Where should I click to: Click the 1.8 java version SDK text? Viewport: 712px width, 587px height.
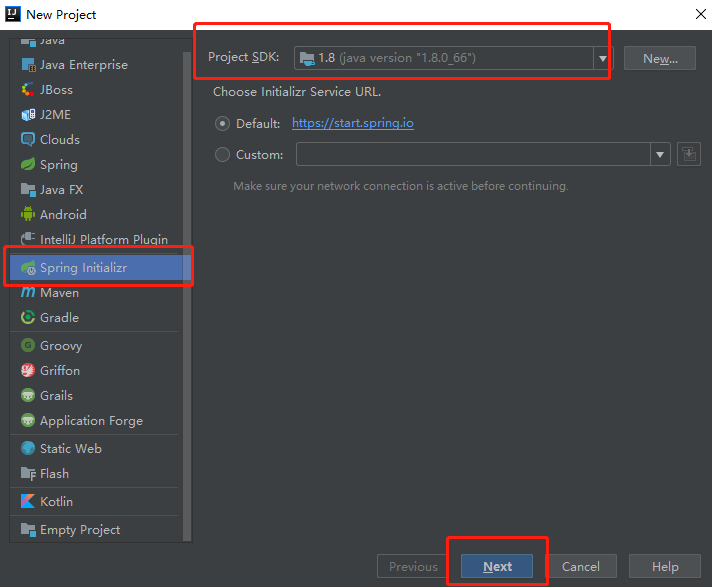(x=397, y=58)
